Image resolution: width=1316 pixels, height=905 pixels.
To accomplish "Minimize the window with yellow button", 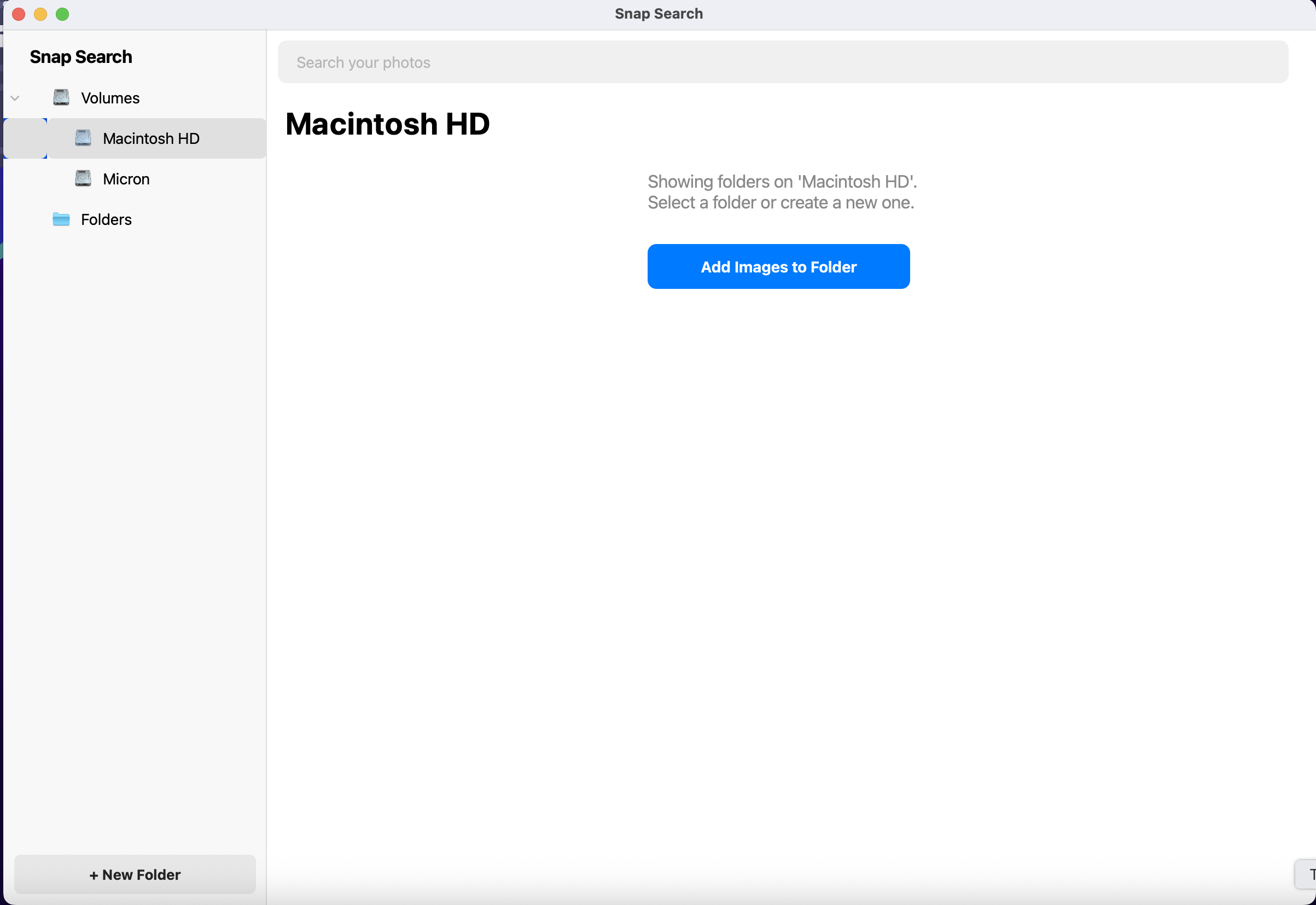I will pyautogui.click(x=40, y=14).
